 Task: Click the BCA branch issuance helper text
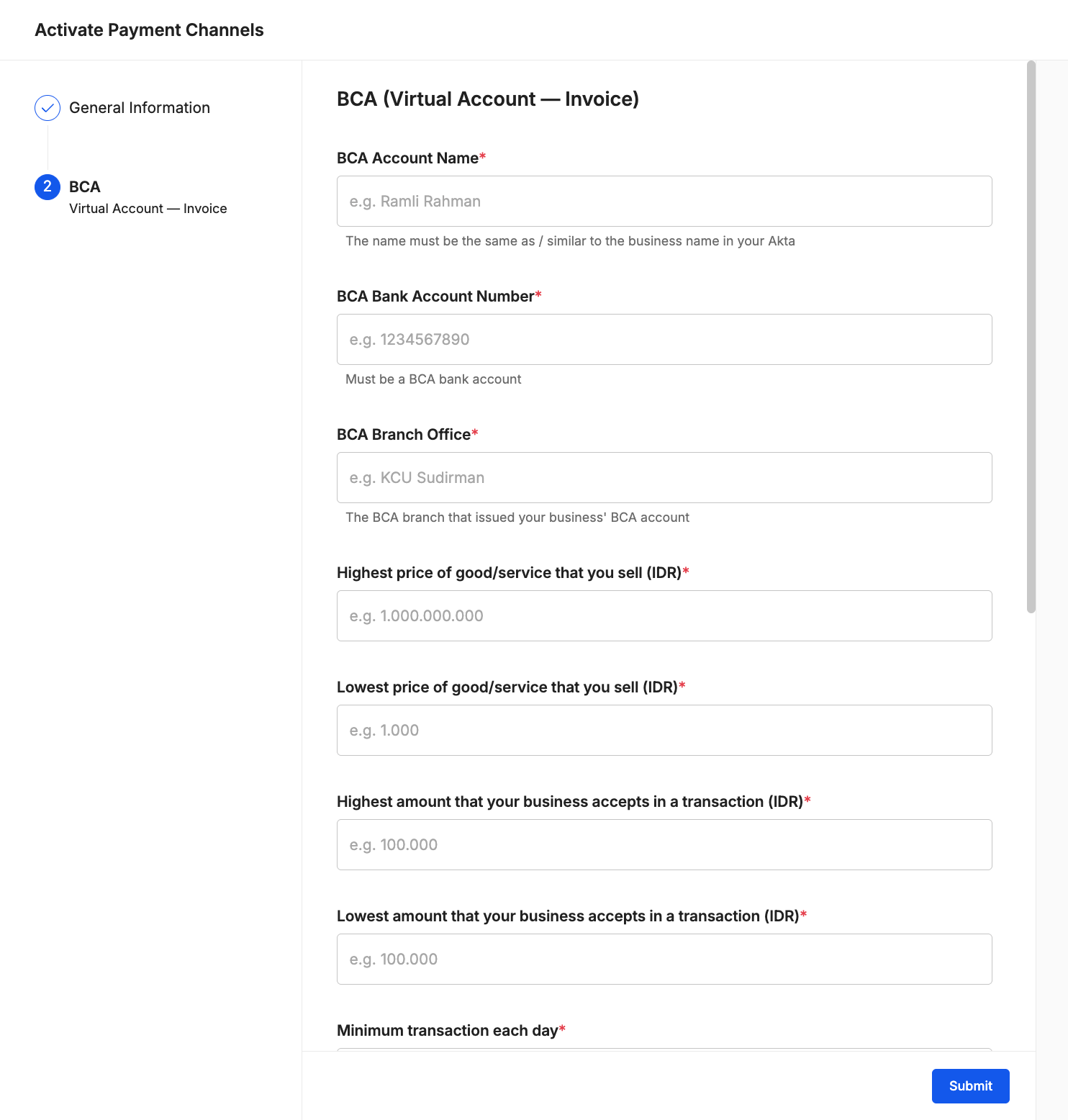point(517,517)
